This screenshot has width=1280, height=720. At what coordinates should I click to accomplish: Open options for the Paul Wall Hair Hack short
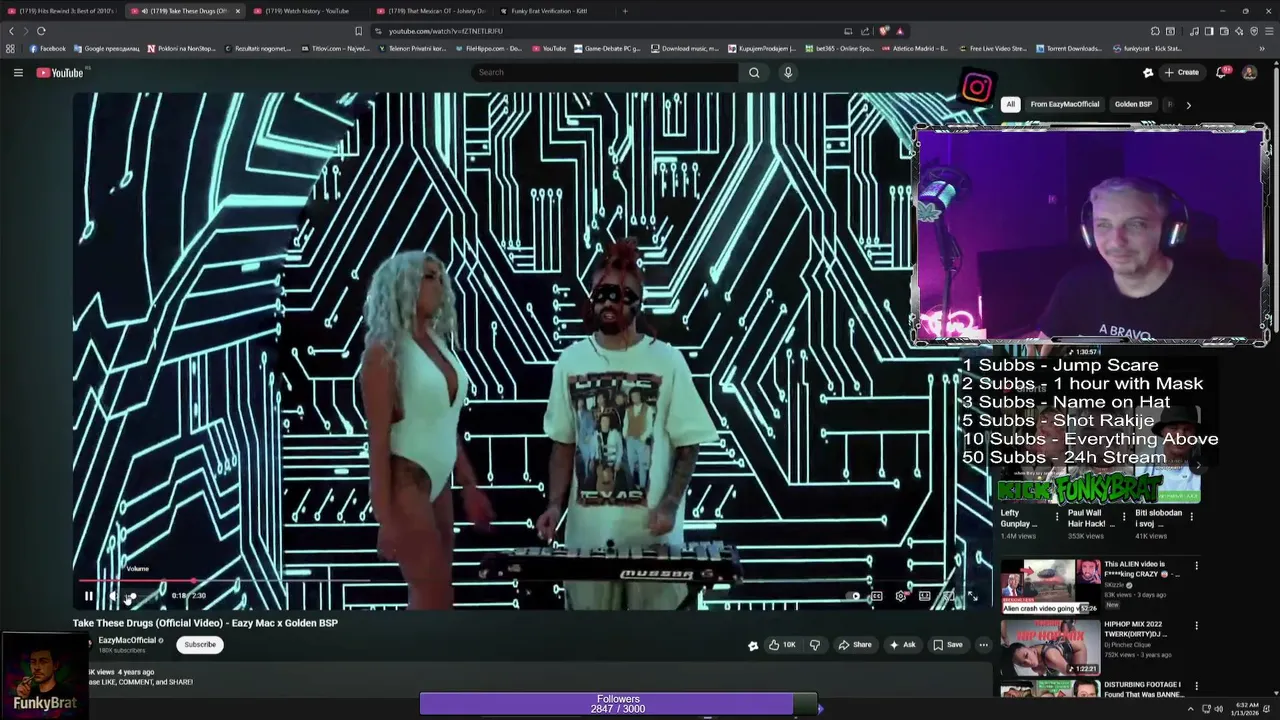point(1123,517)
